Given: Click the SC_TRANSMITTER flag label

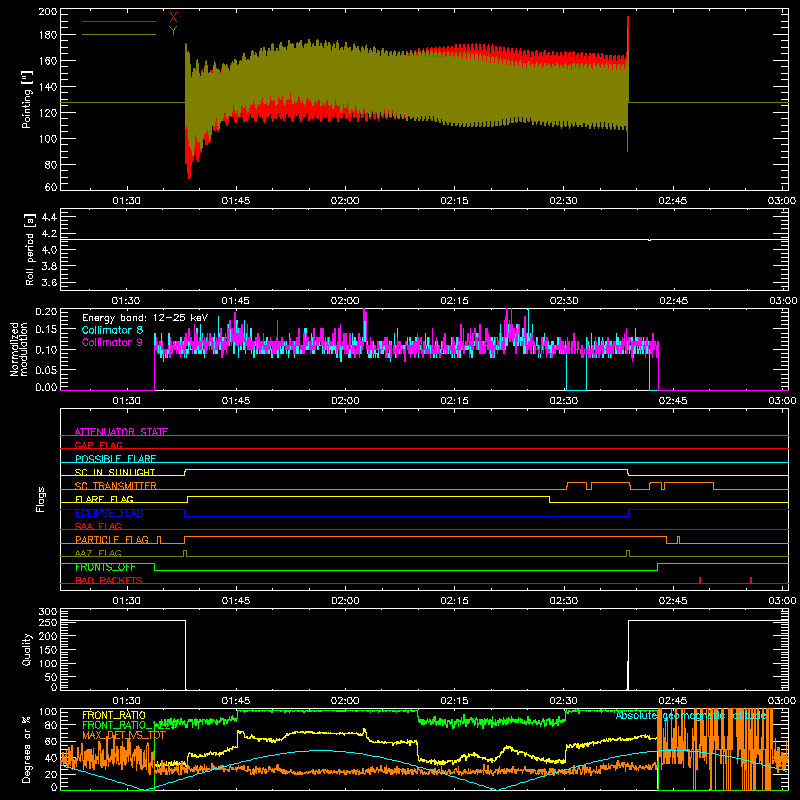Looking at the screenshot, I should (x=115, y=486).
